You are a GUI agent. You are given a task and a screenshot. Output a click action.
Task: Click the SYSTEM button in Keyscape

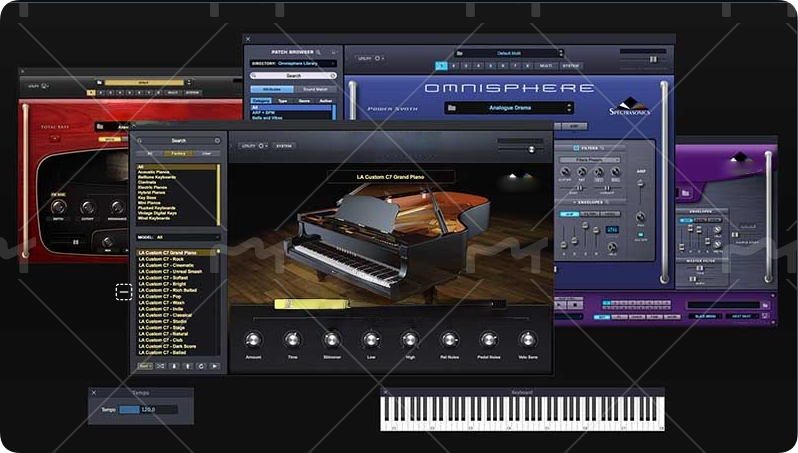283,146
